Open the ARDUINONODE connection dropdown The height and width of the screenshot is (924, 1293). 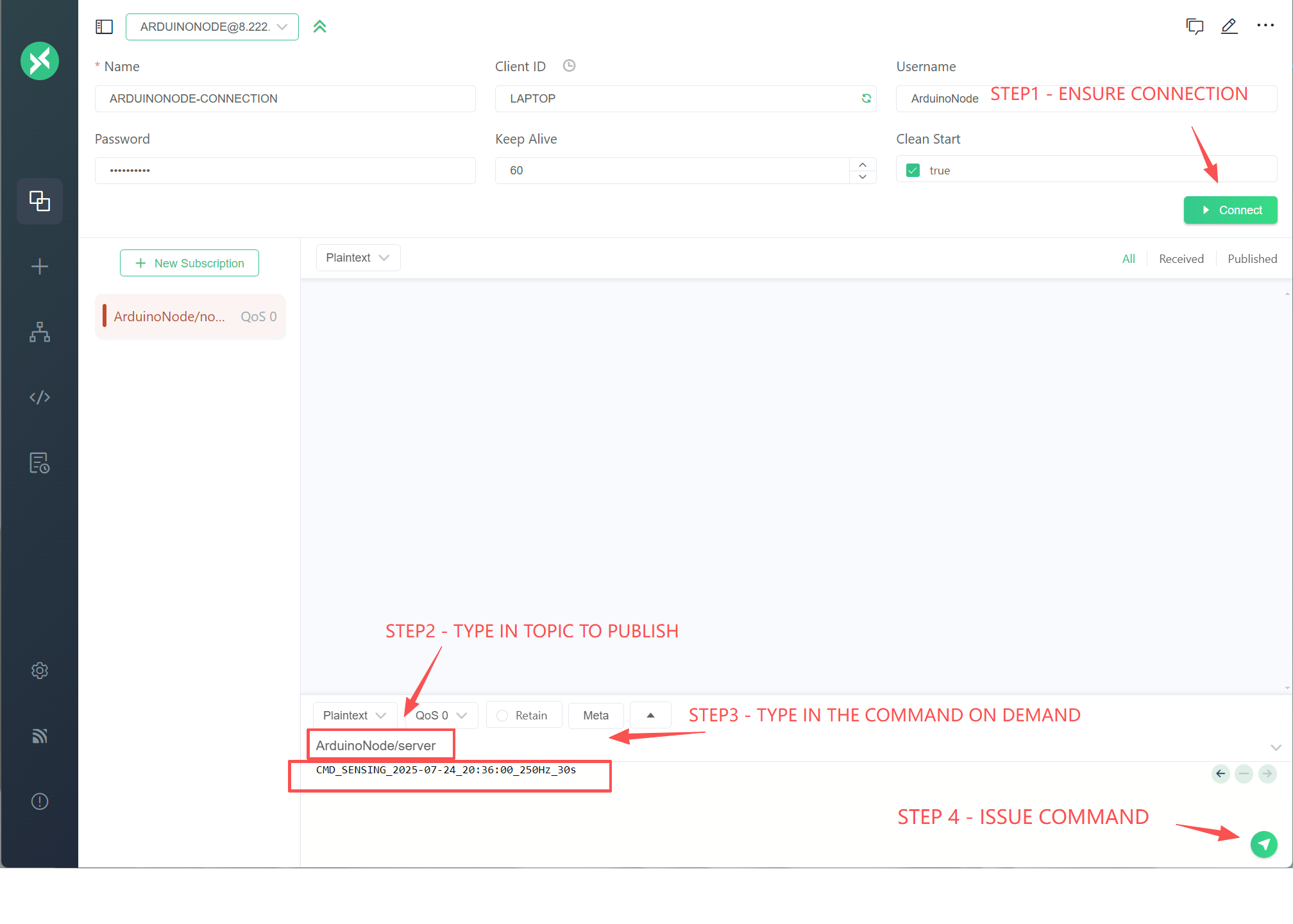pos(212,27)
